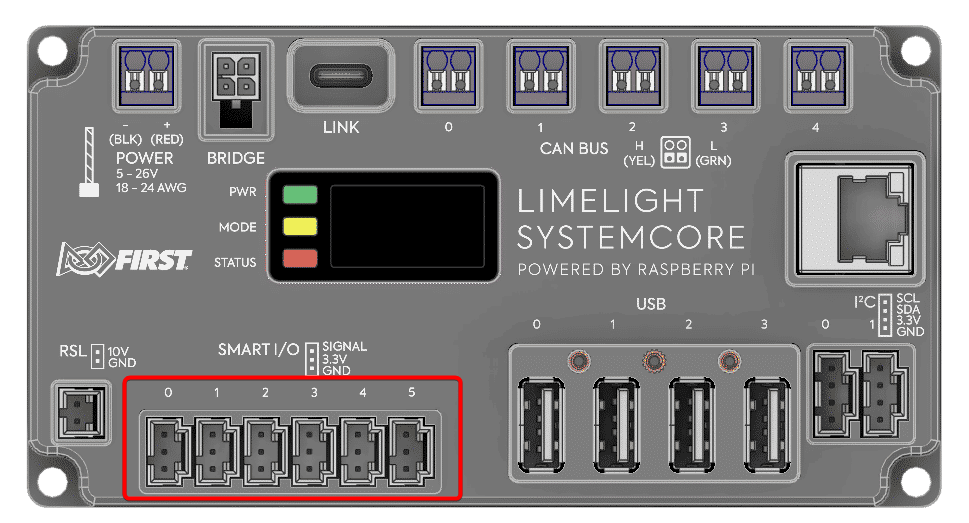Click USB port 3
The height and width of the screenshot is (523, 969).
pos(768,425)
